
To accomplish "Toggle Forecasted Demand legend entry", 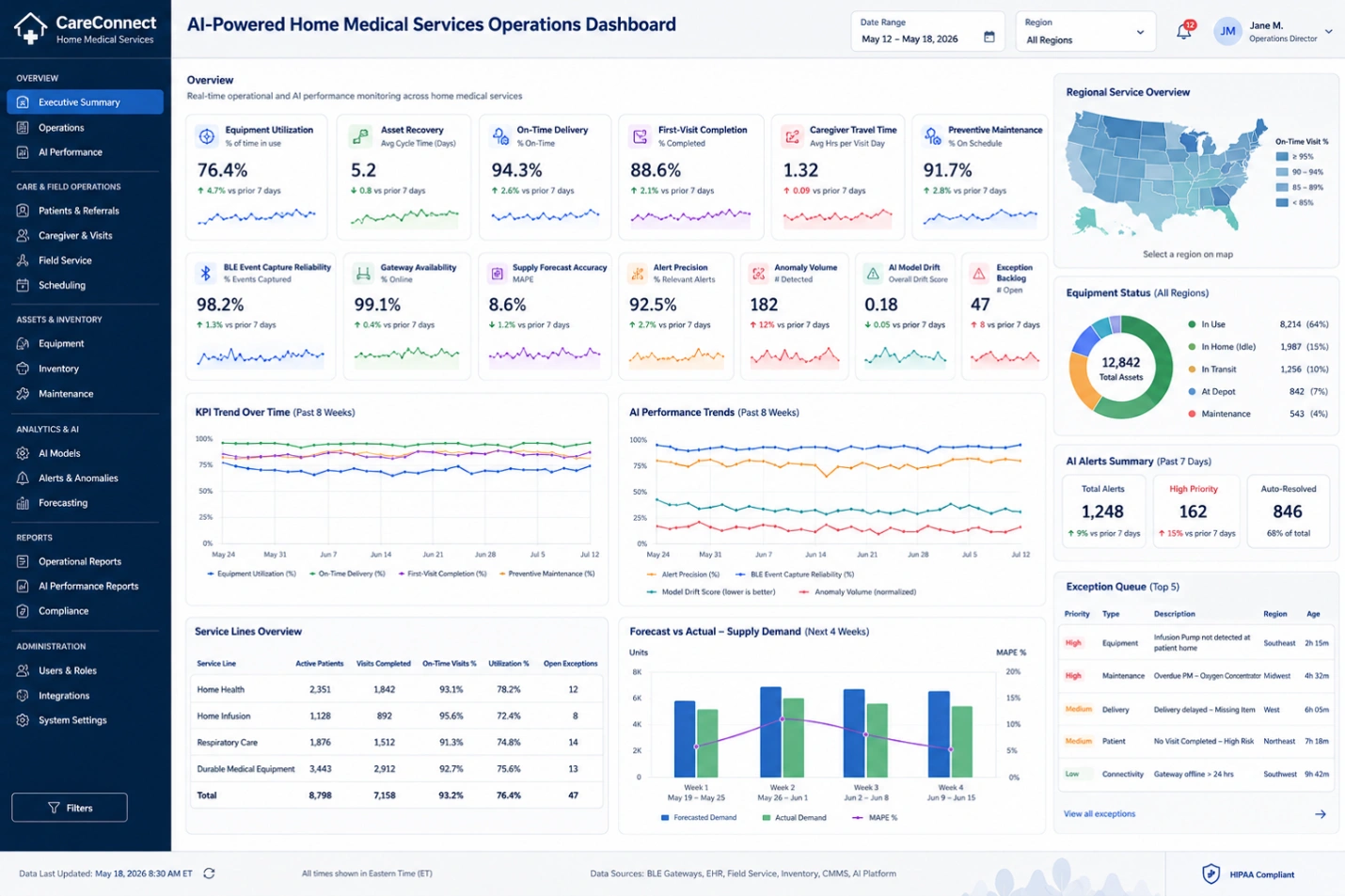I will (699, 818).
